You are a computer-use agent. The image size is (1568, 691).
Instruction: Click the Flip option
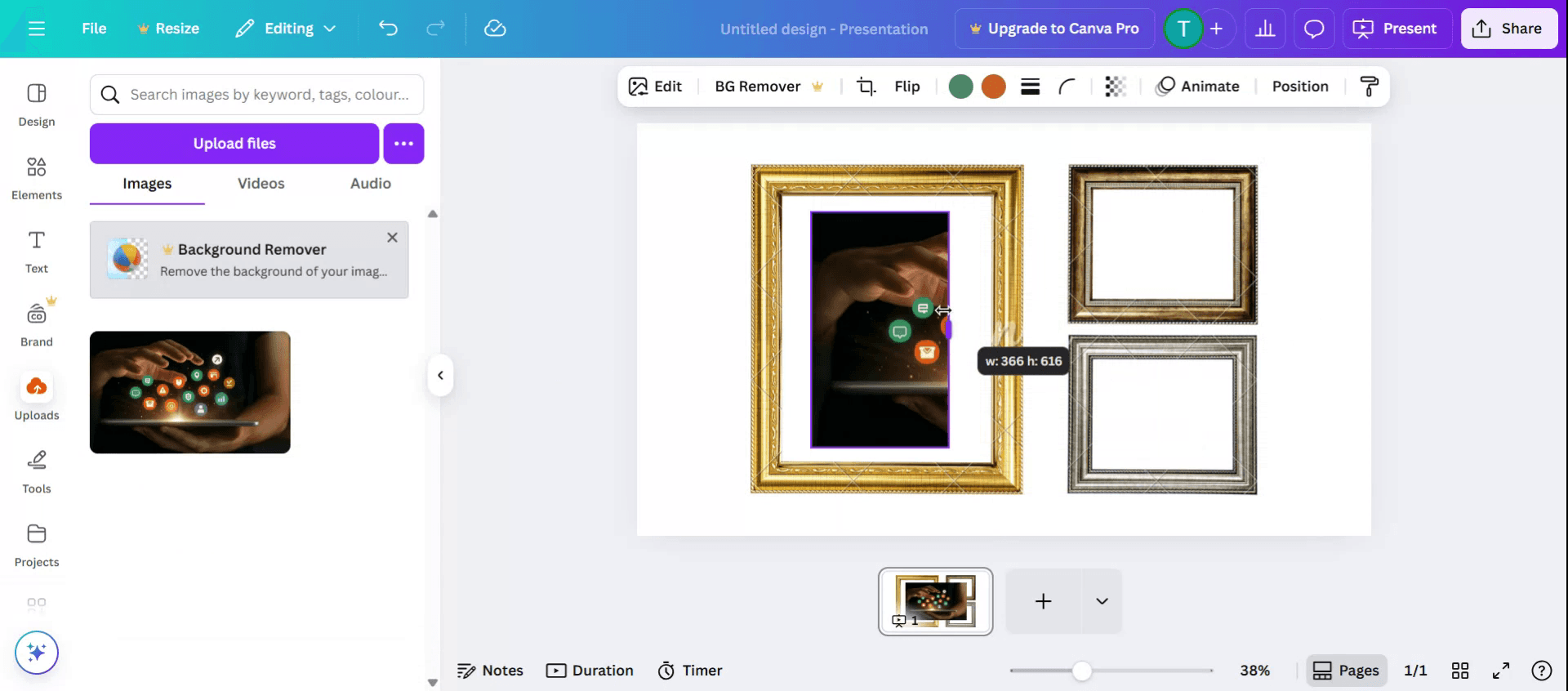pyautogui.click(x=906, y=87)
